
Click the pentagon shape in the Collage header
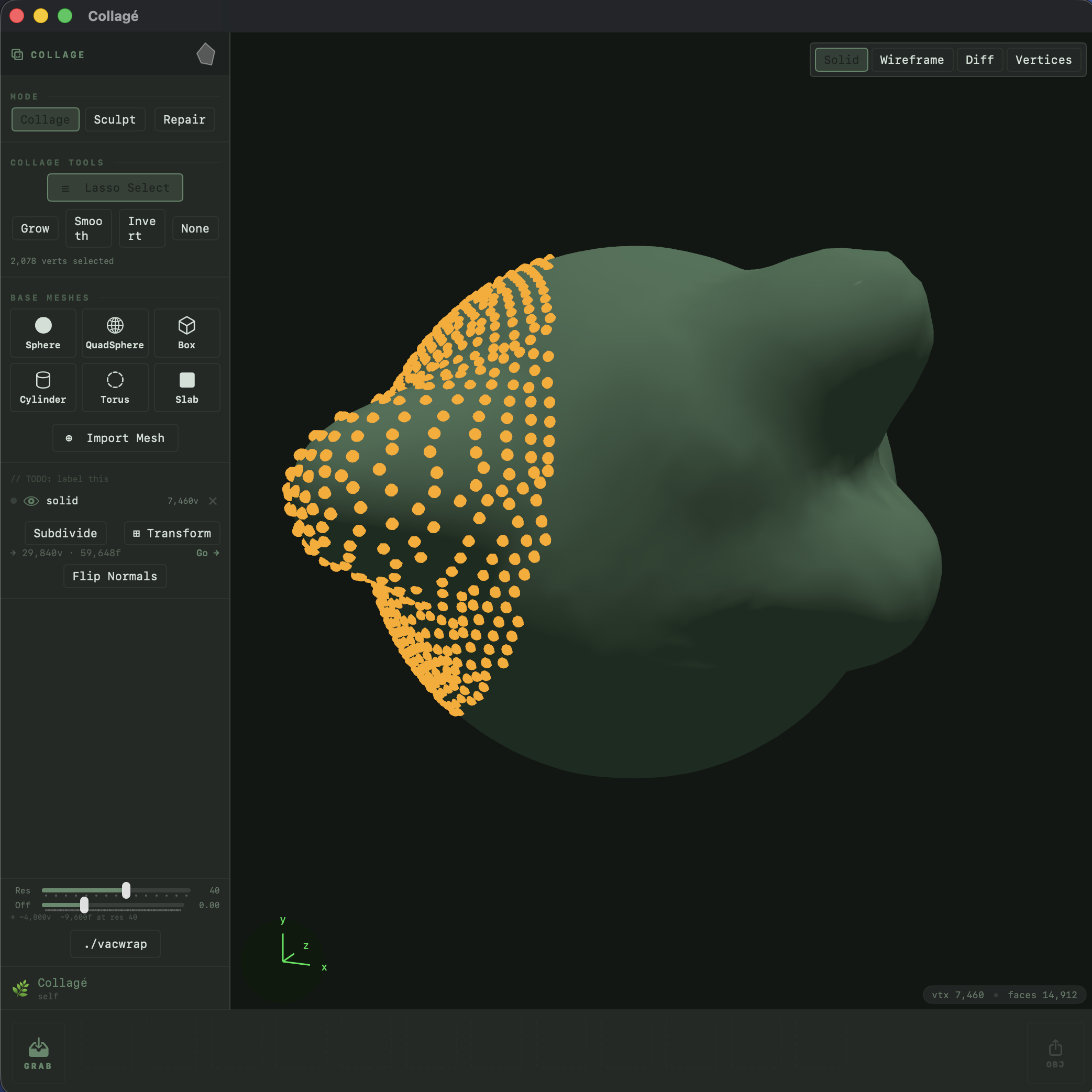[x=206, y=54]
